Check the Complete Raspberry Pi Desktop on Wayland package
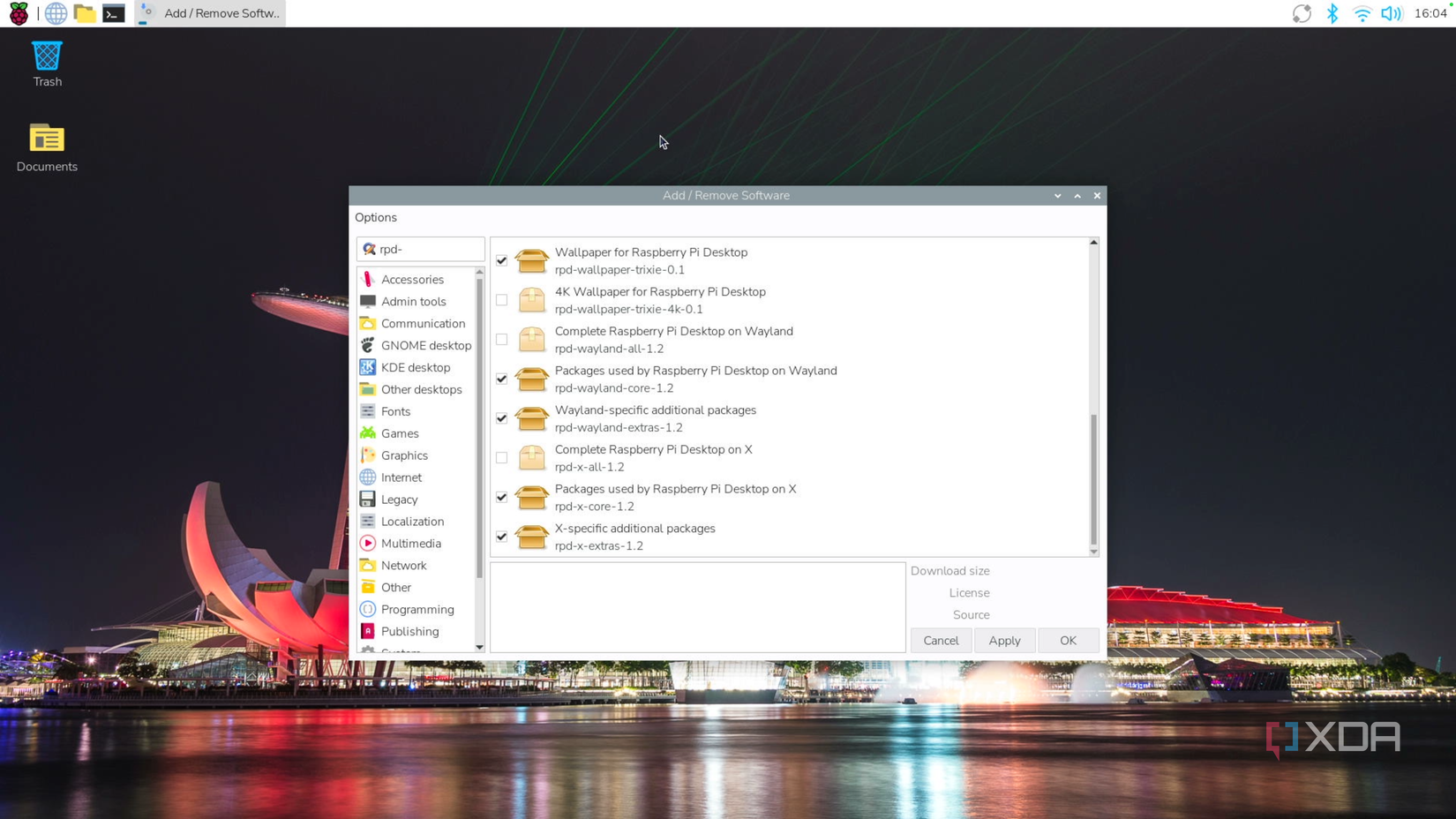1456x819 pixels. [501, 340]
